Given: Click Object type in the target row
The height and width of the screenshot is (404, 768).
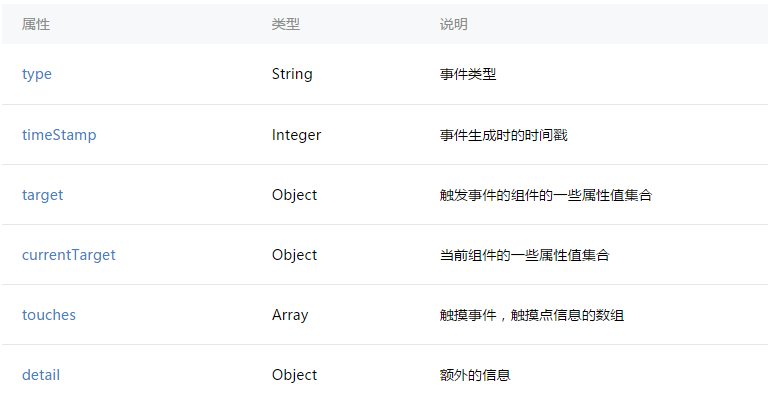Looking at the screenshot, I should [294, 195].
